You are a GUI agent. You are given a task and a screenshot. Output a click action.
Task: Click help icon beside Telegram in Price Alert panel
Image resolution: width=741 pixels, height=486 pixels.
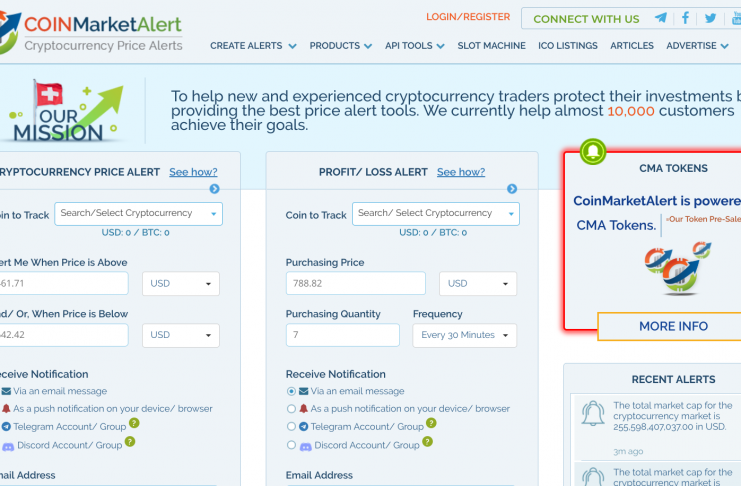(x=134, y=423)
